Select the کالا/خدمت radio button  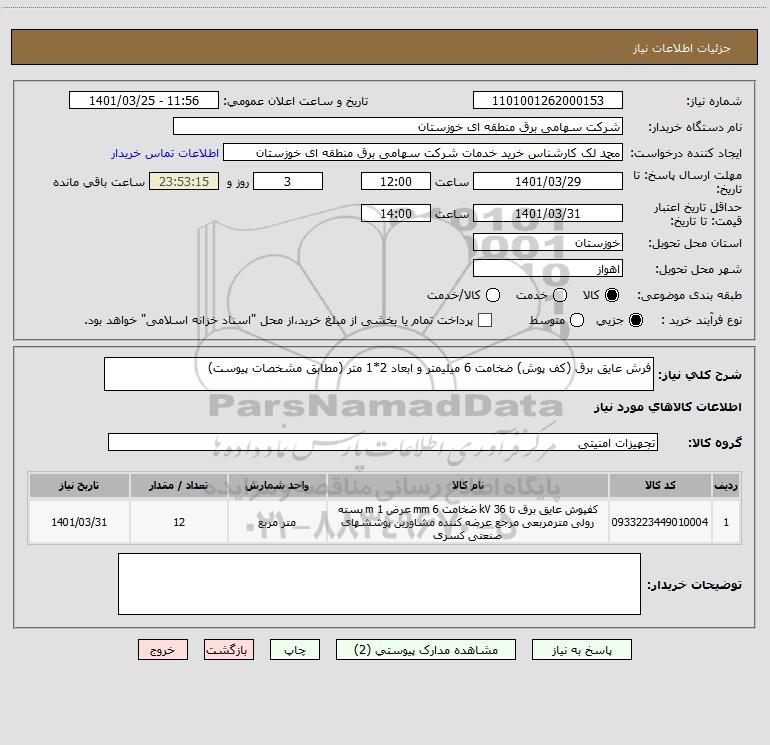click(493, 295)
